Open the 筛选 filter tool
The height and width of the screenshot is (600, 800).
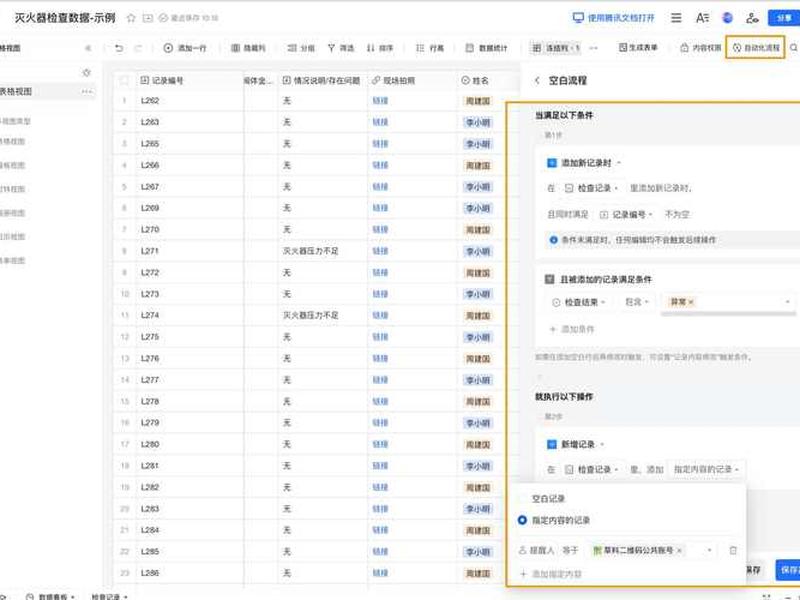pyautogui.click(x=341, y=48)
